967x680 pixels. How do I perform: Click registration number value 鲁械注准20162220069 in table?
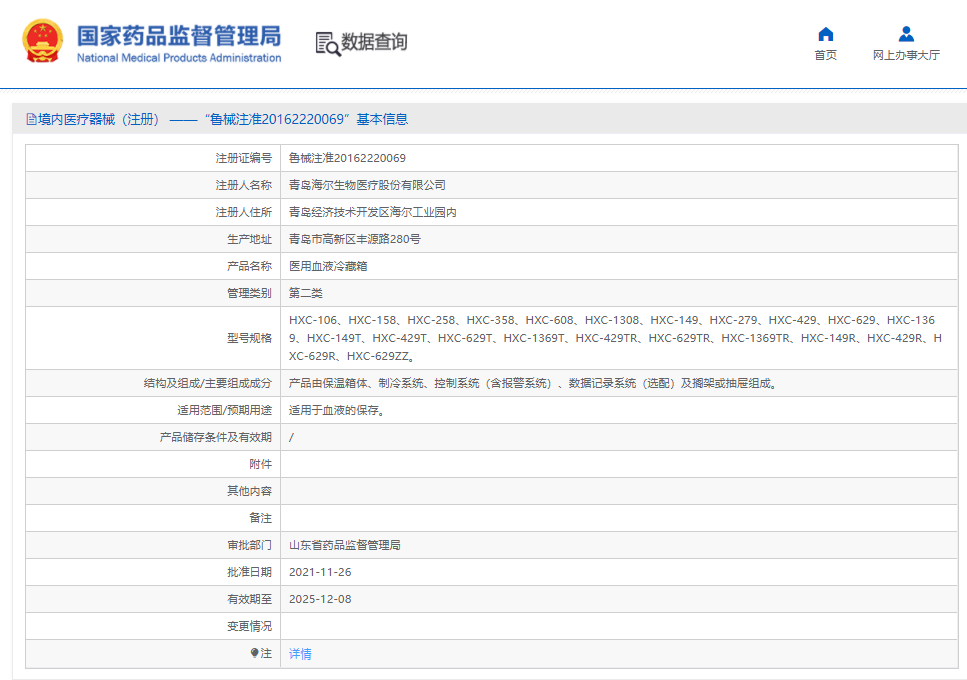tap(347, 158)
